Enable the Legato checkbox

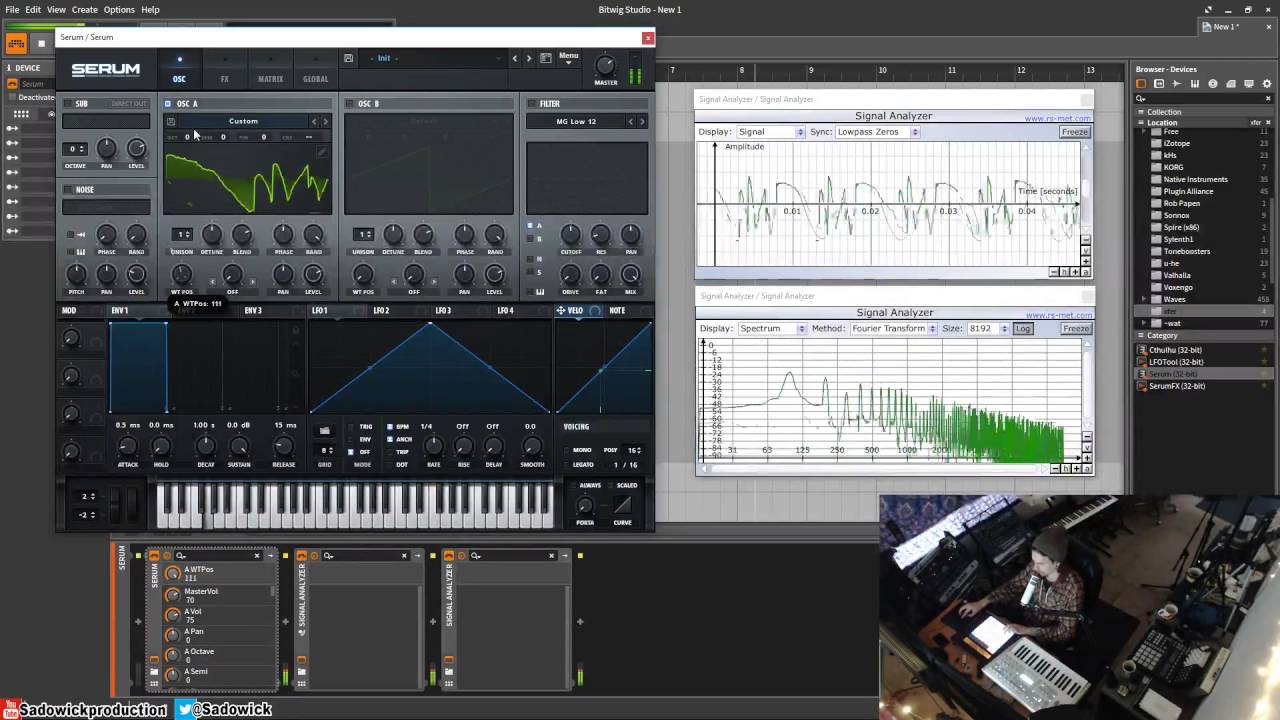point(565,464)
